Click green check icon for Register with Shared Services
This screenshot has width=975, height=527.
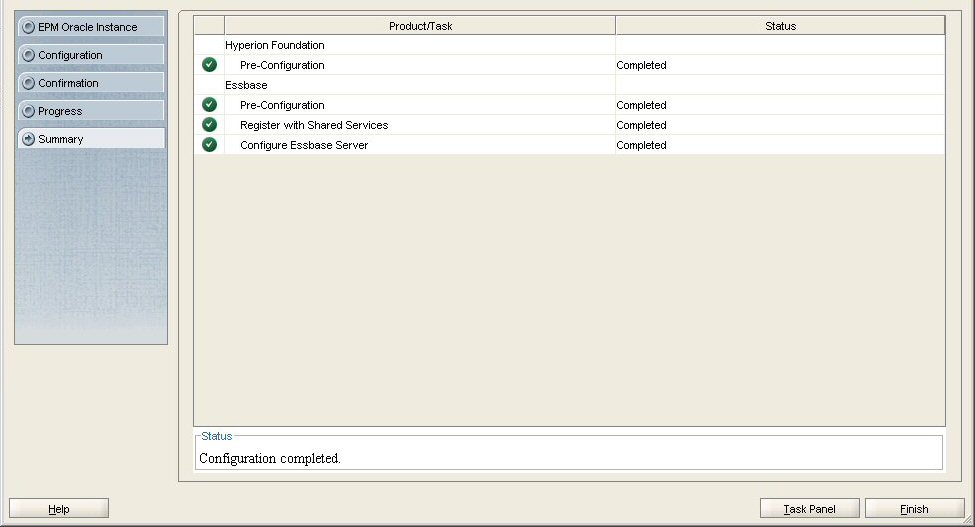point(210,124)
